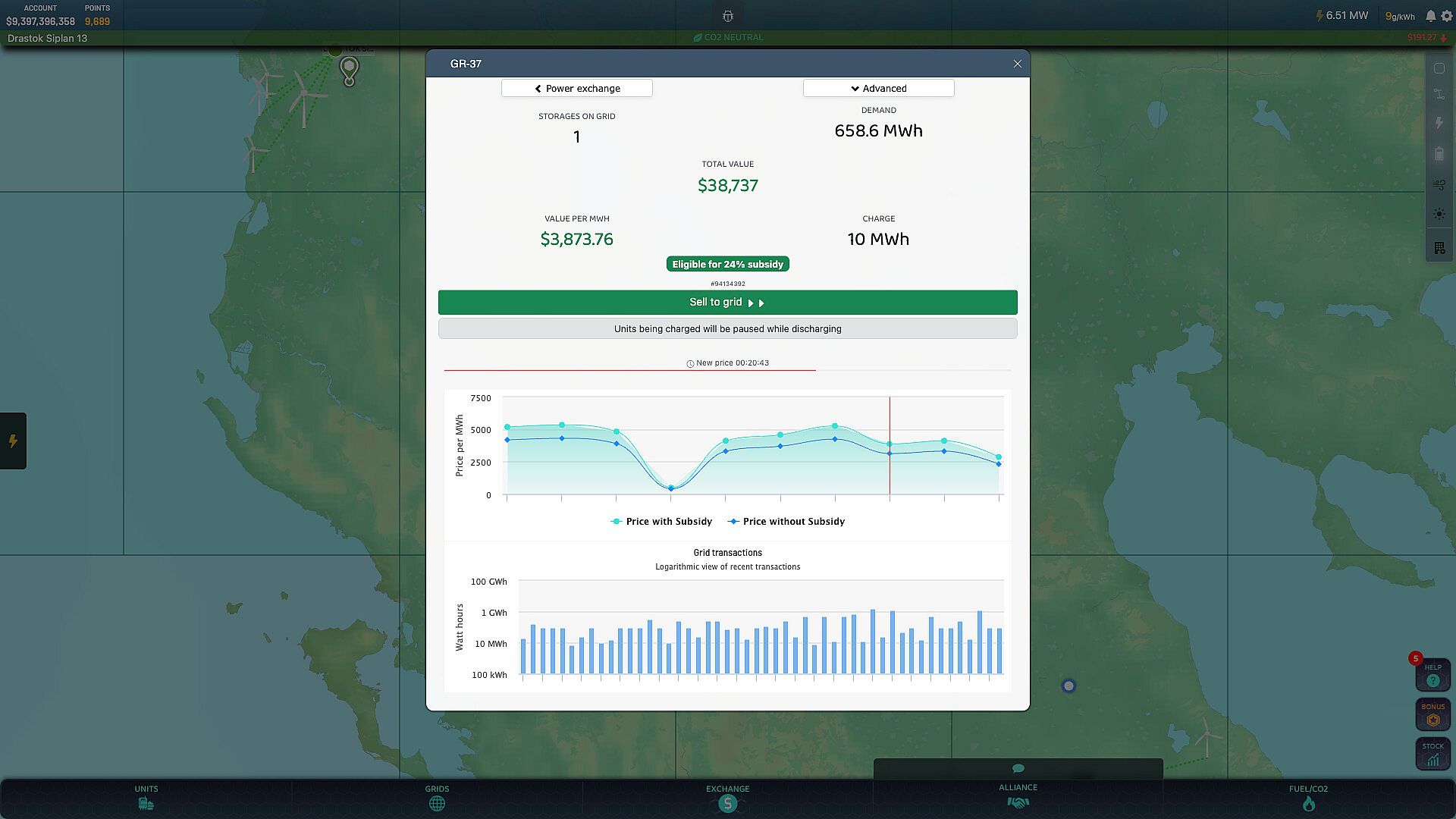Expand the Advanced options dropdown
Image resolution: width=1456 pixels, height=819 pixels.
pyautogui.click(x=878, y=88)
